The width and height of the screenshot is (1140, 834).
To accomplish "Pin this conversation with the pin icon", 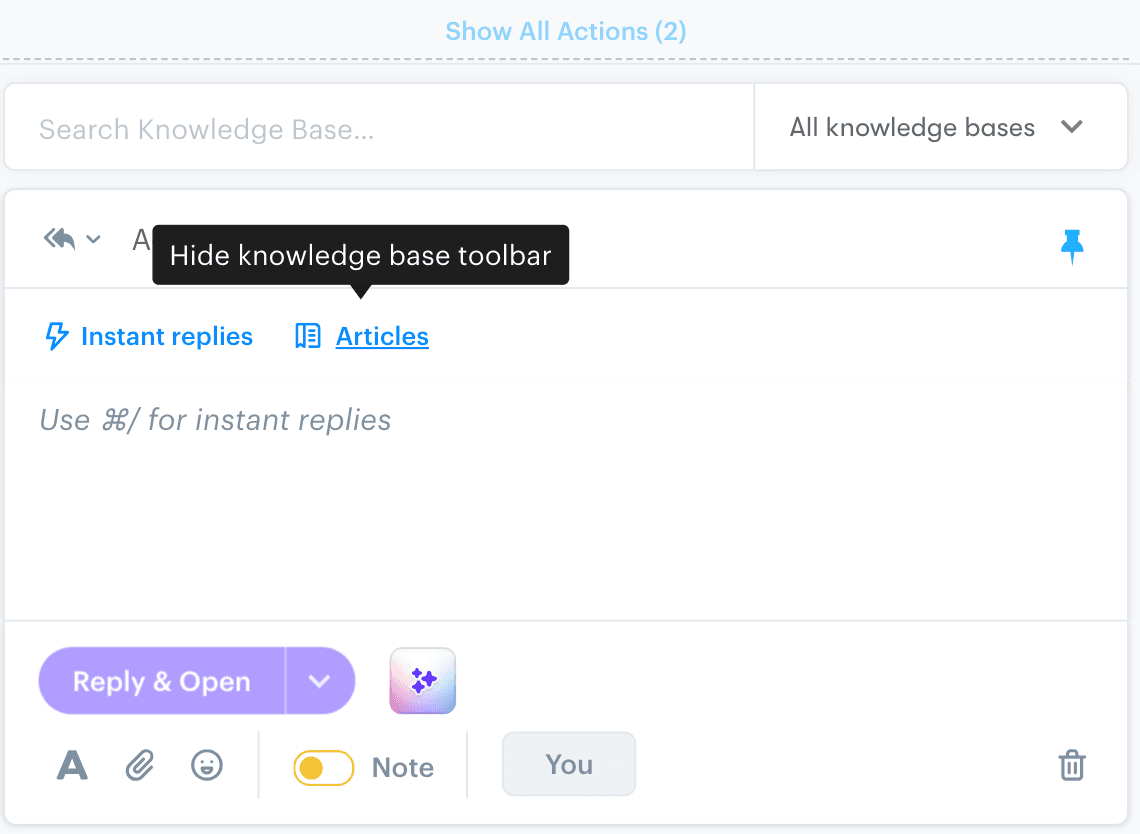I will [x=1072, y=244].
